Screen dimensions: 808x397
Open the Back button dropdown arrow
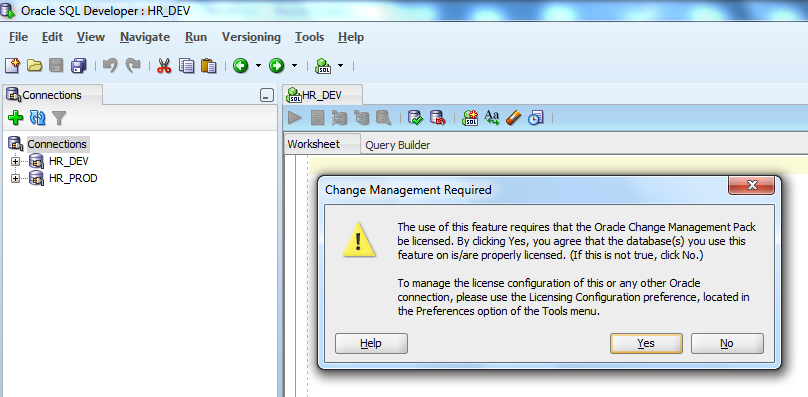click(x=258, y=65)
